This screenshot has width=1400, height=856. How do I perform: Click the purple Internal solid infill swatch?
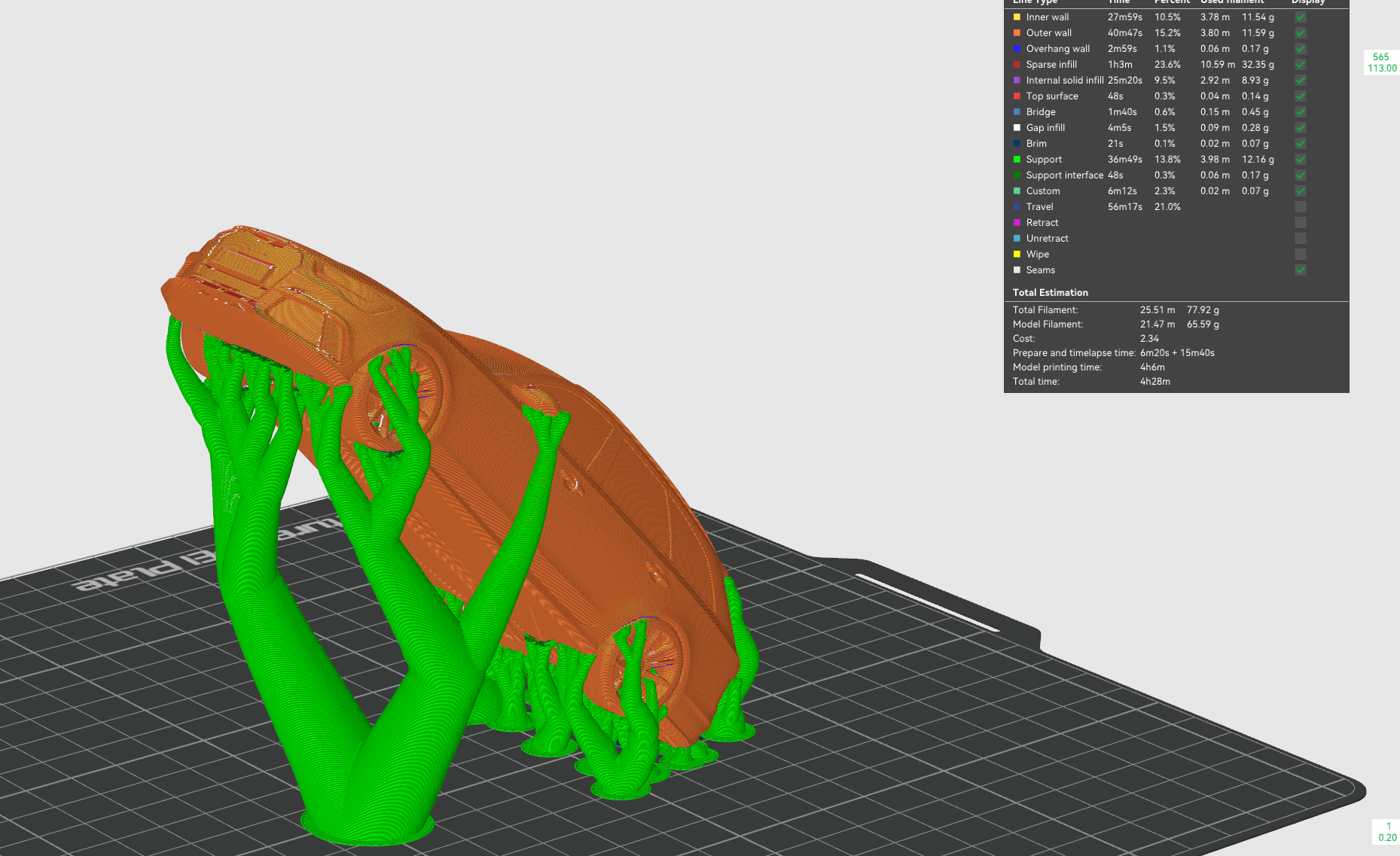coord(1017,81)
